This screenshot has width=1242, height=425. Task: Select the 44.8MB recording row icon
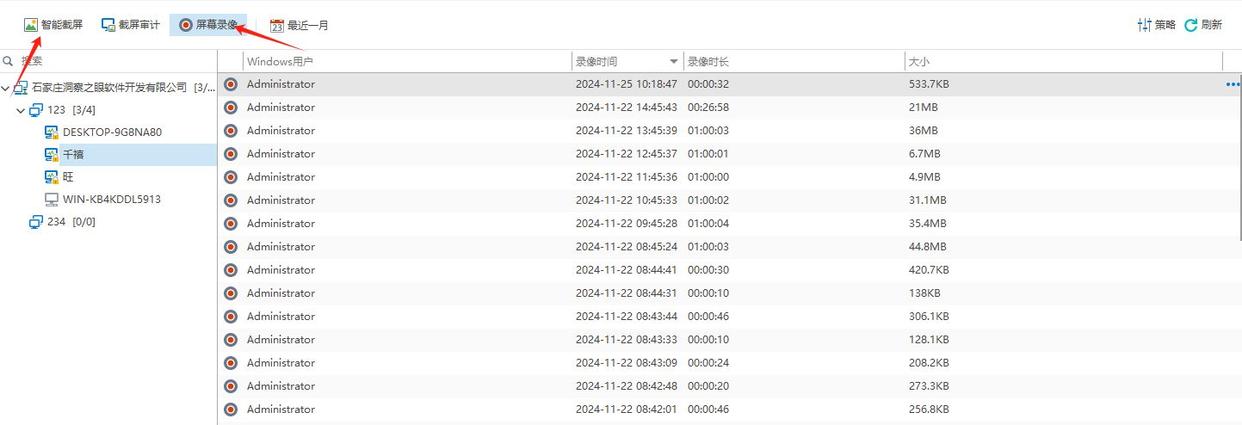pos(231,247)
